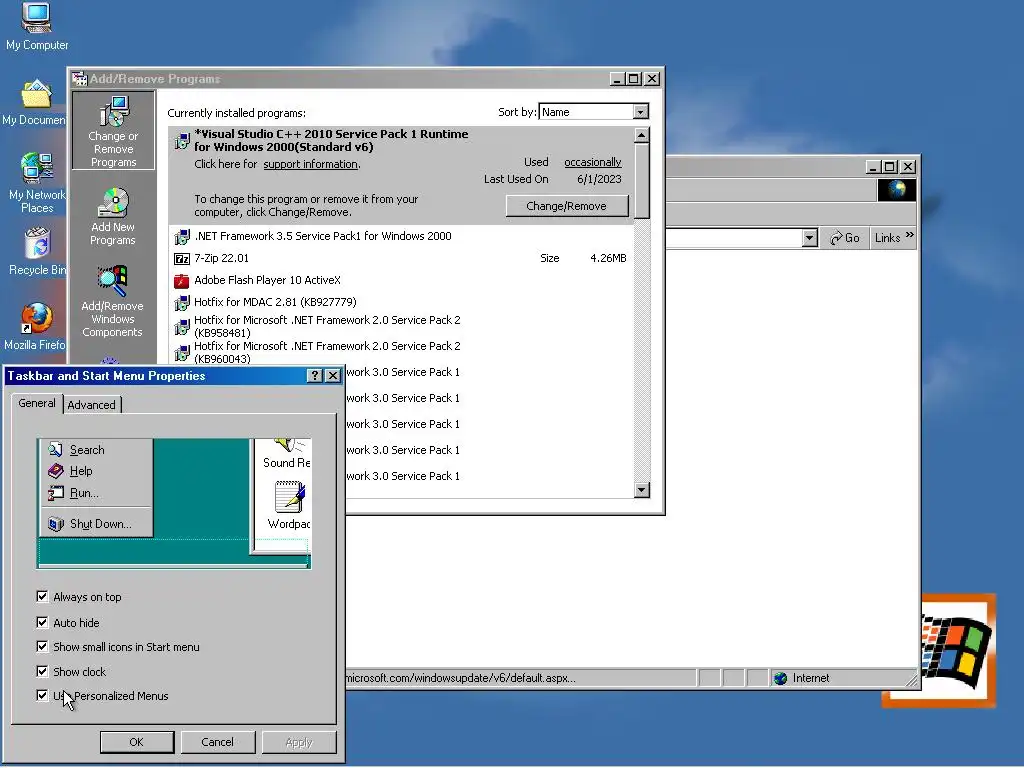Click the Help question mark in the Taskbar dialog
The image size is (1024, 768).
[x=315, y=376]
